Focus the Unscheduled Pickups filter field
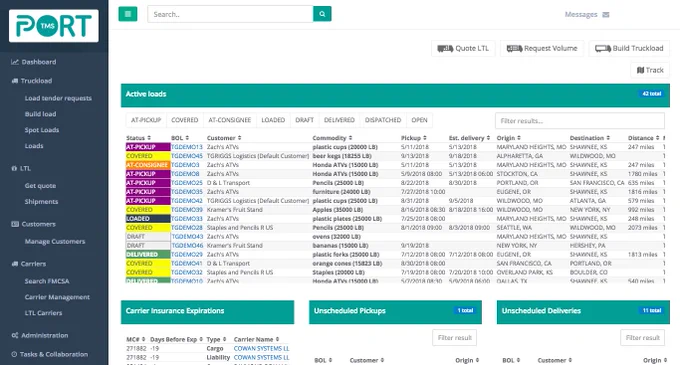The width and height of the screenshot is (680, 365). (x=454, y=338)
